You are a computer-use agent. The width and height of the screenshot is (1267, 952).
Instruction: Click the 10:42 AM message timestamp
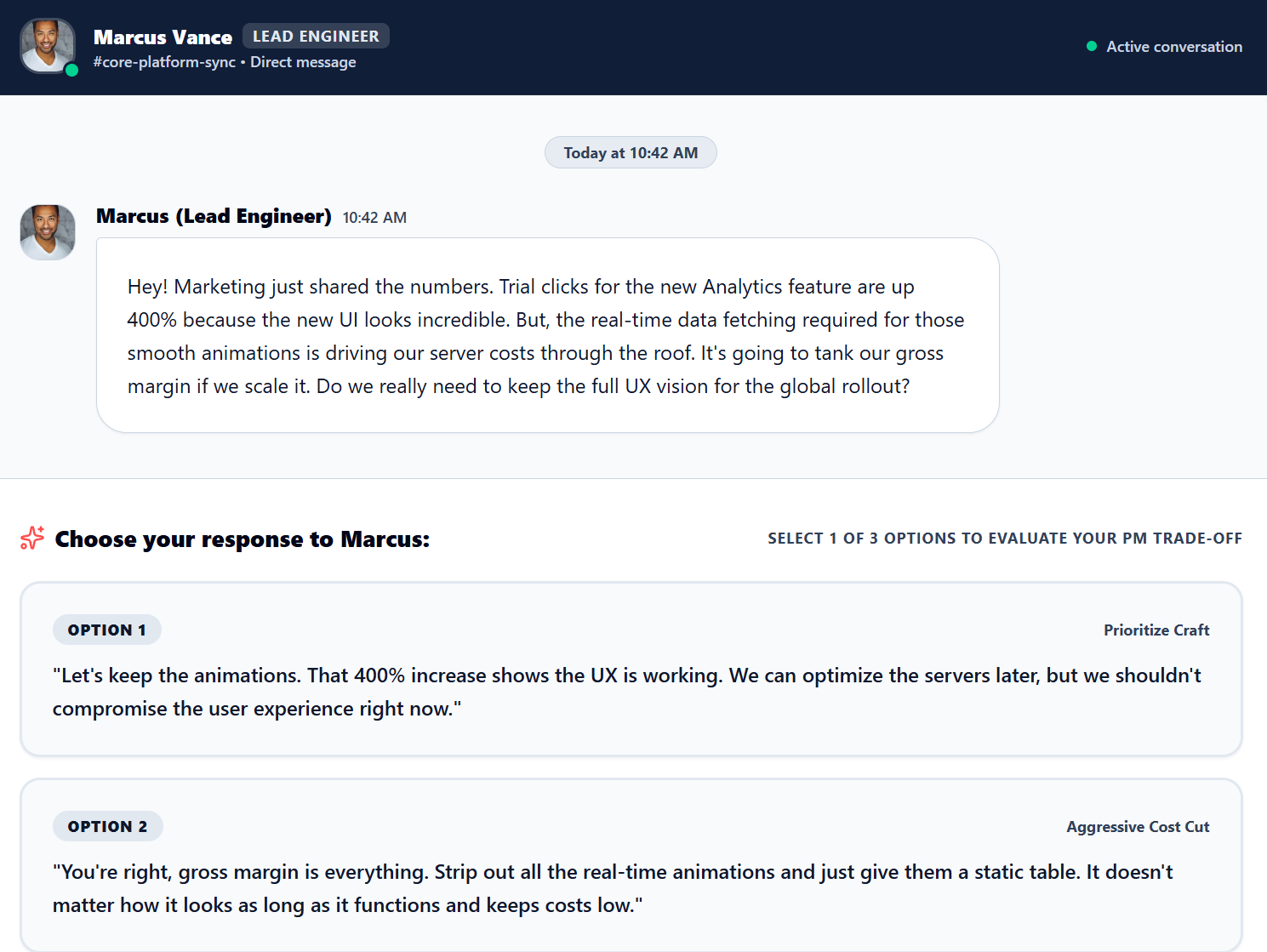pos(374,218)
